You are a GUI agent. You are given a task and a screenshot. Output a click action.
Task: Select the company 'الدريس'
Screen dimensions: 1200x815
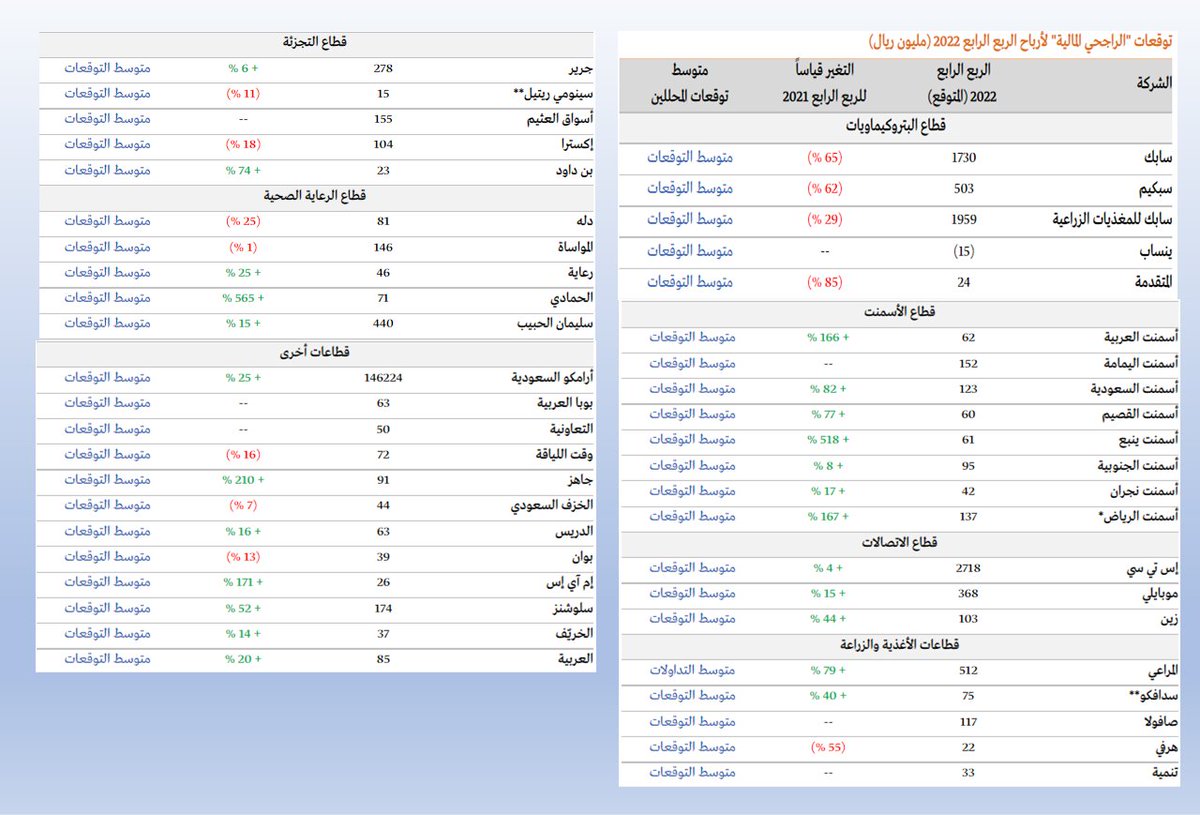click(x=575, y=531)
